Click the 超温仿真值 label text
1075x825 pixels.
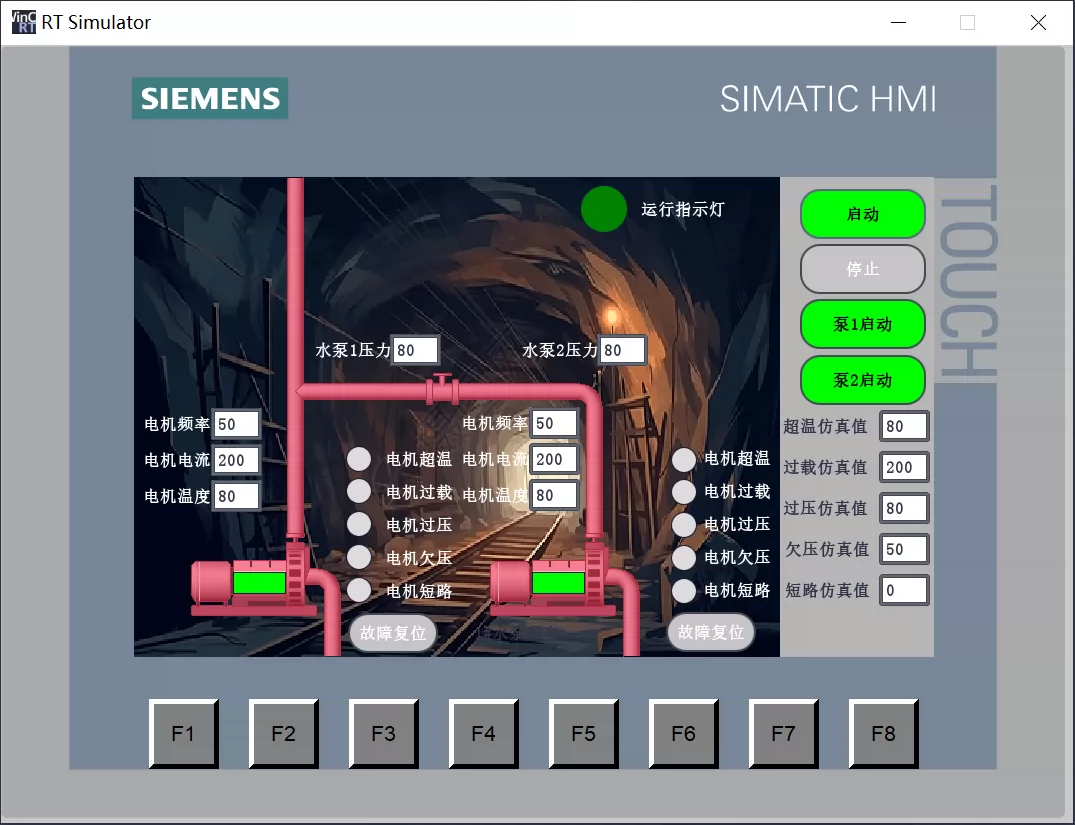(825, 426)
